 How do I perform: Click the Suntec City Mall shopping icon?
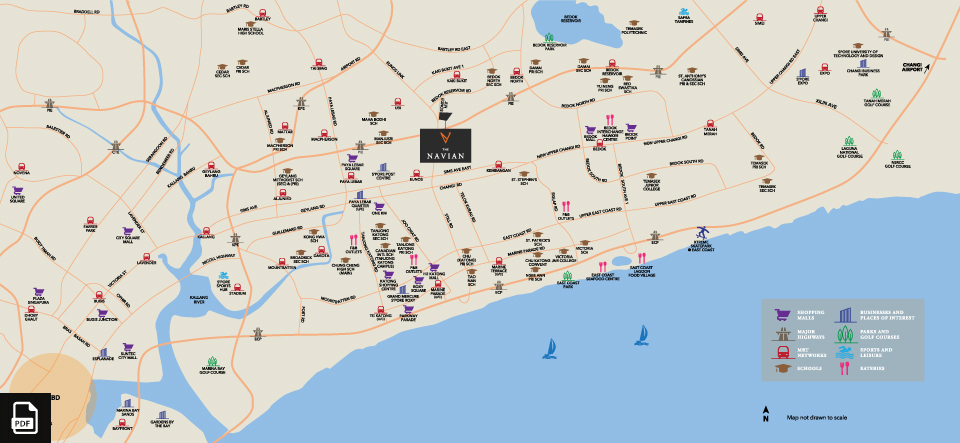coord(127,347)
